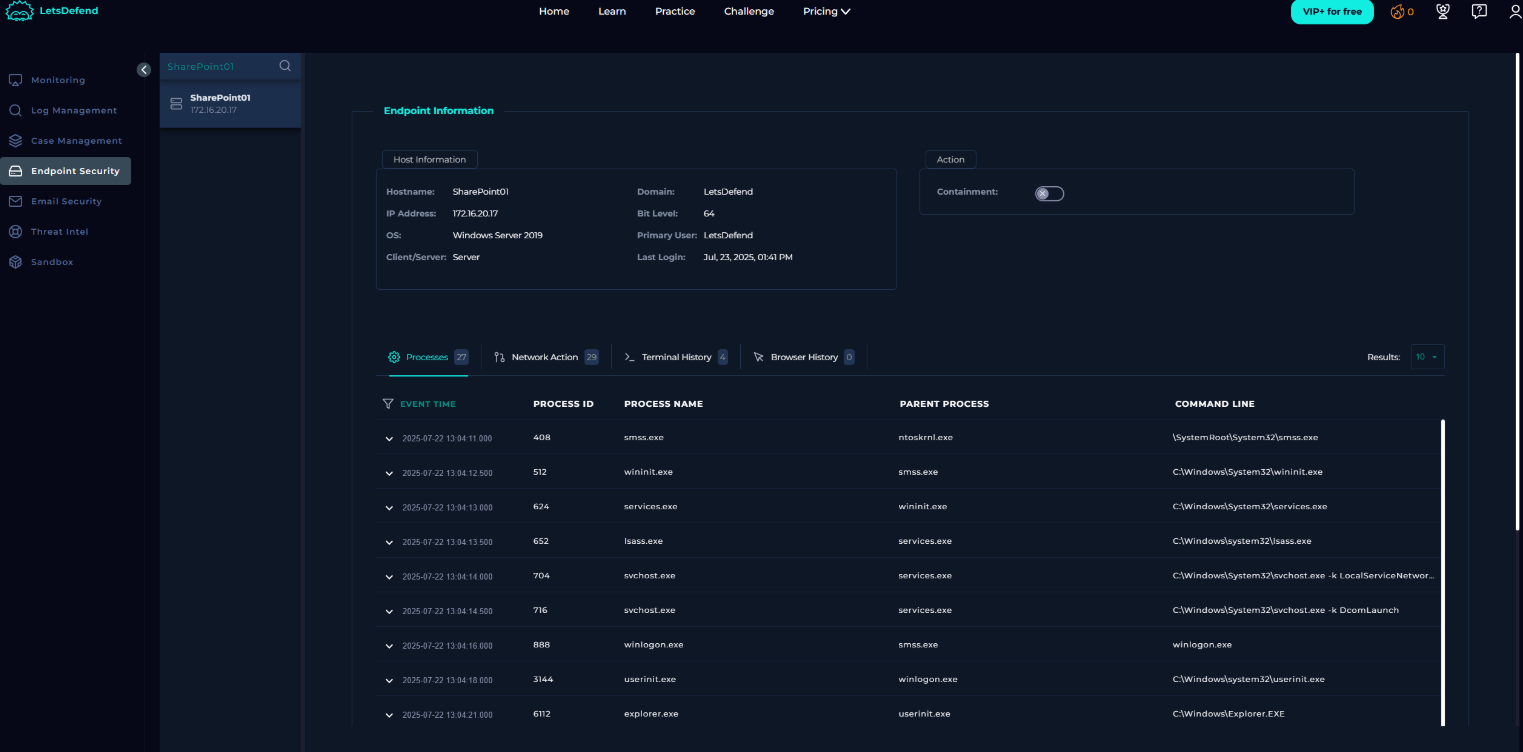Expand the svchost.exe PID 716 row
The image size is (1523, 752).
point(389,611)
